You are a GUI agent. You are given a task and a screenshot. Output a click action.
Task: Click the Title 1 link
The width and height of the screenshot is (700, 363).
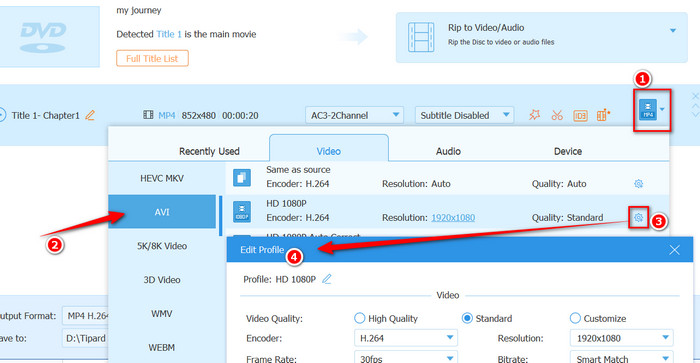tap(169, 34)
